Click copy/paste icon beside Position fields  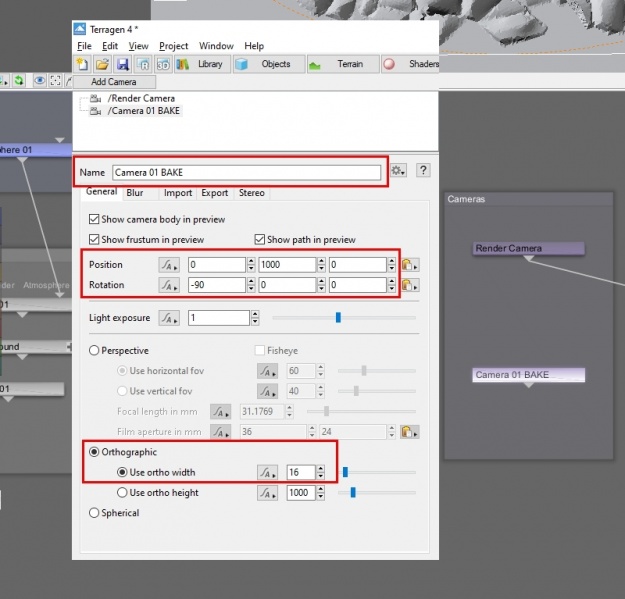410,265
